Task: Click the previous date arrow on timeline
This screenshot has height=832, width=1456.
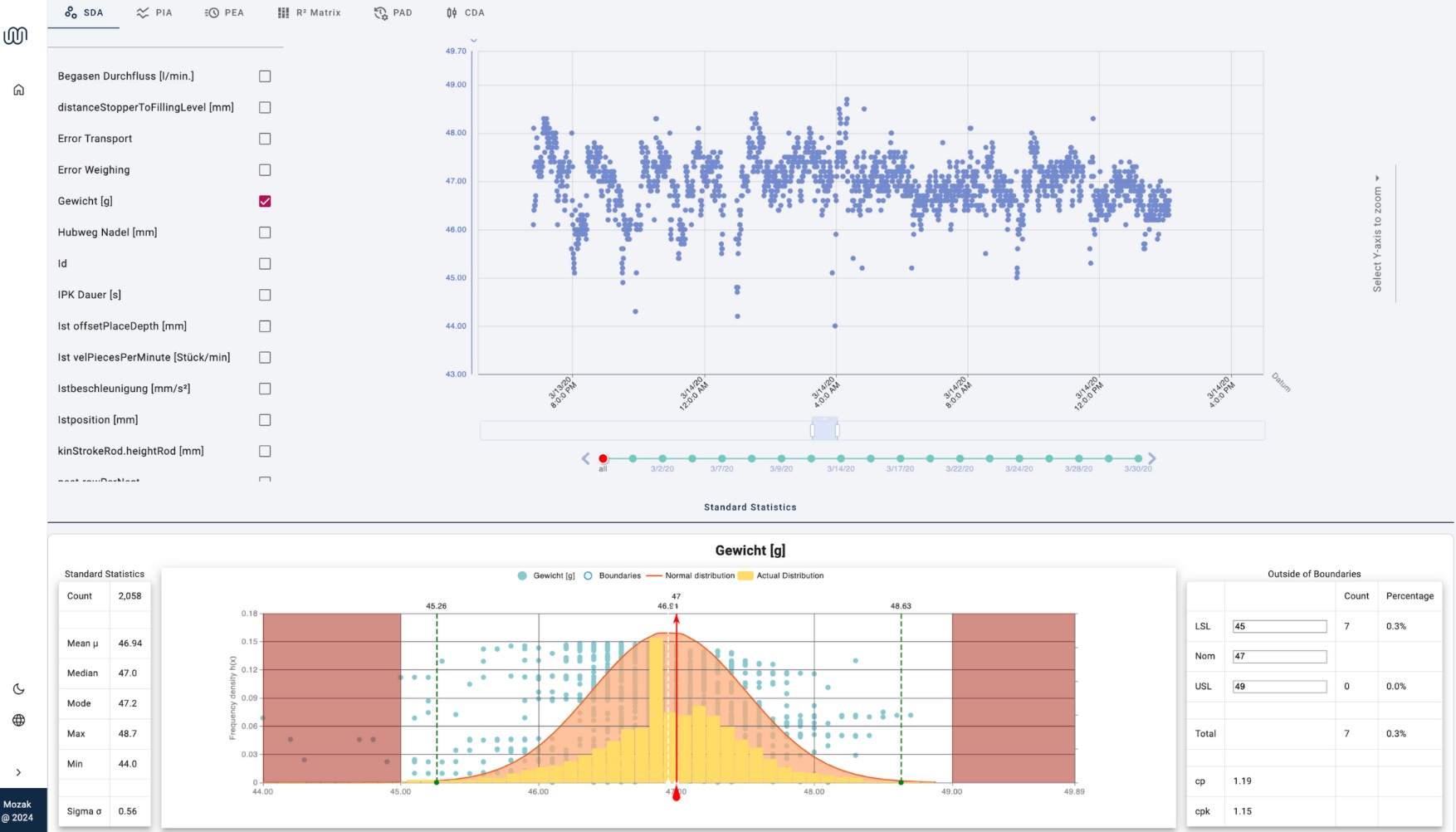Action: (x=585, y=458)
